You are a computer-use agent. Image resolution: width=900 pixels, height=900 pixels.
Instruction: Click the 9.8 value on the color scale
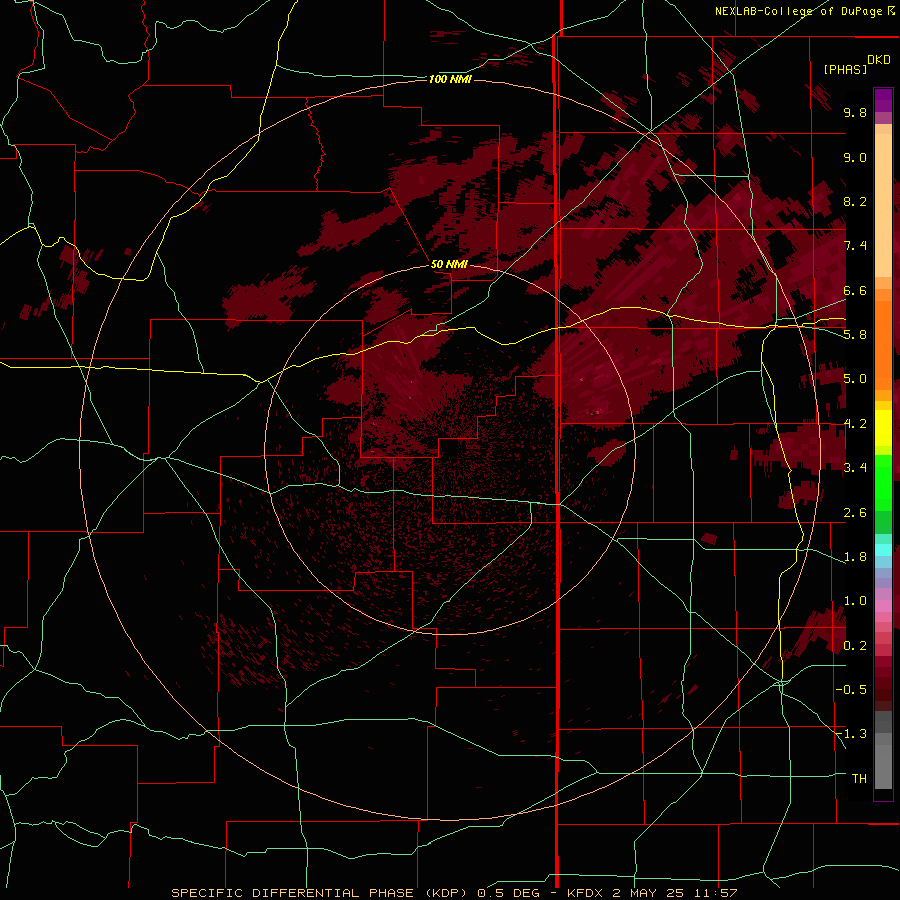tap(855, 112)
